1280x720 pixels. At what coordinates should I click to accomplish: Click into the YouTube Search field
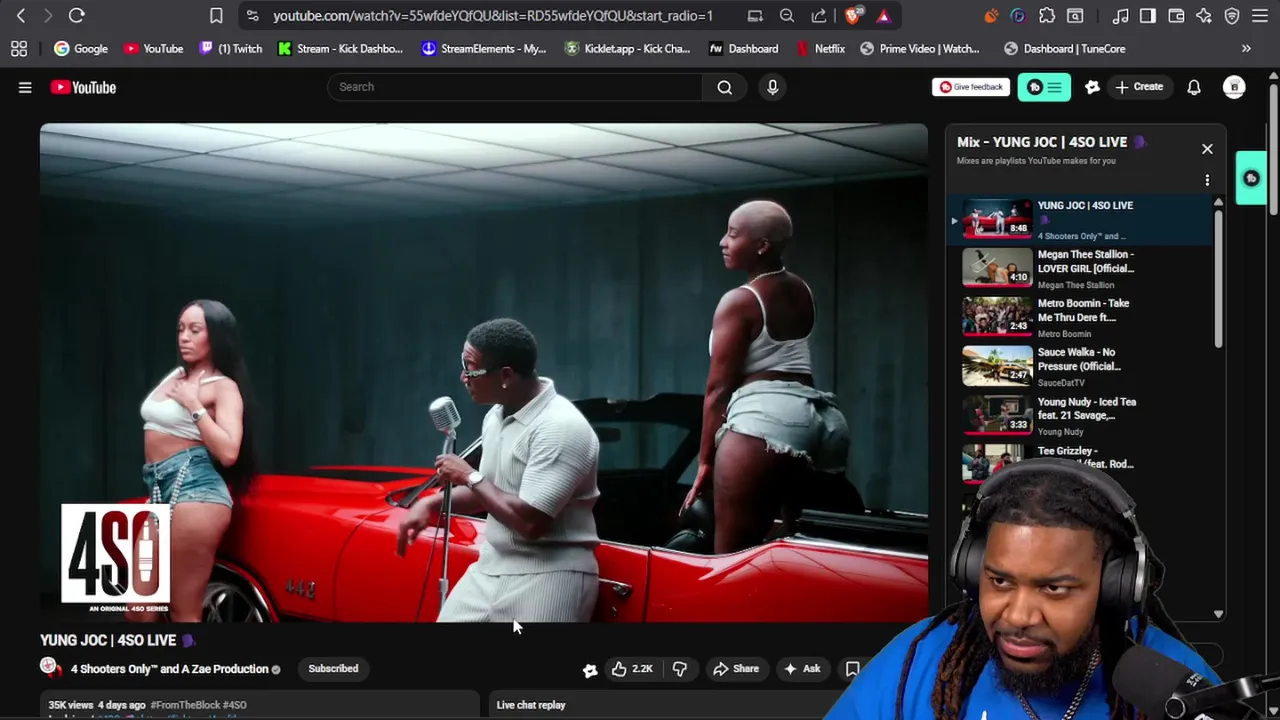[x=514, y=87]
